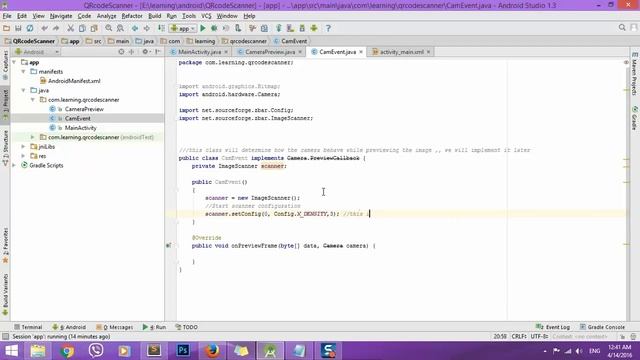This screenshot has height=360, width=640.
Task: Expand the jniLibs folder
Action: (x=24, y=147)
